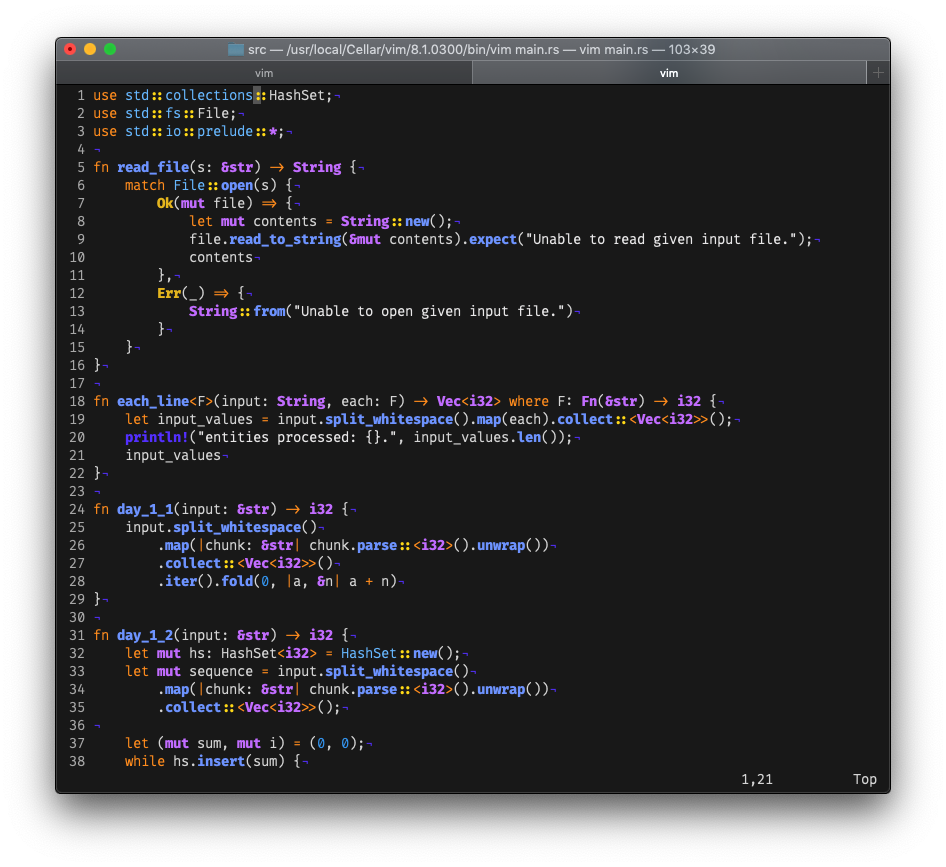
Task: Click 'input_values' on line 19
Action: pos(205,419)
